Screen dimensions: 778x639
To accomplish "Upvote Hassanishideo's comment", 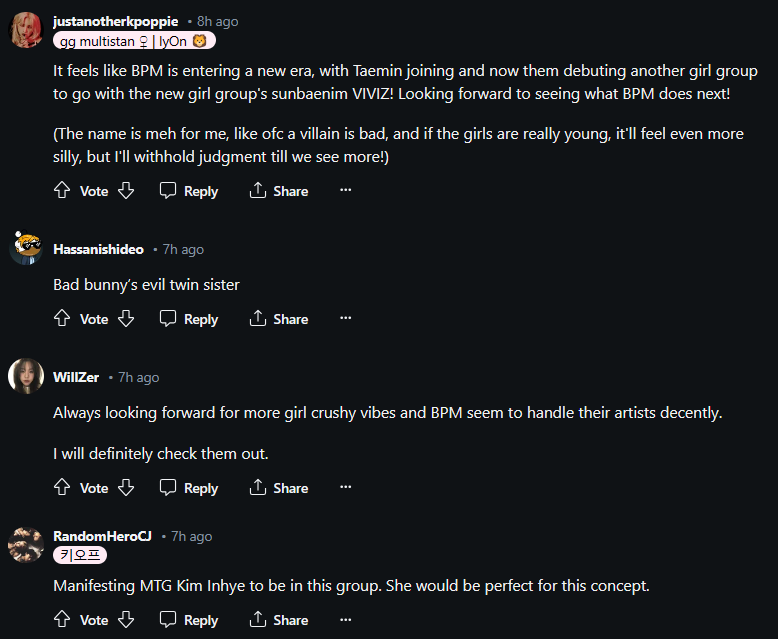I will [62, 319].
